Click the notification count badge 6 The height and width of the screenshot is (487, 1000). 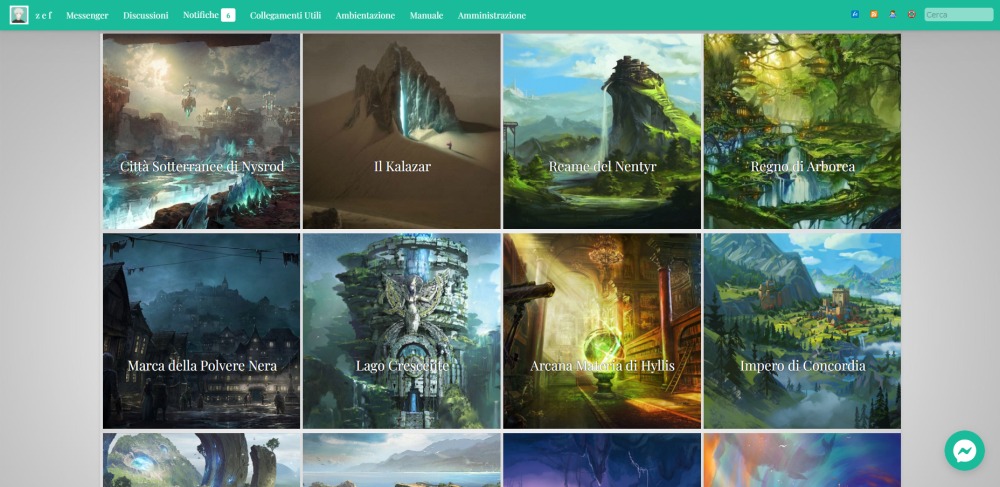click(x=228, y=15)
